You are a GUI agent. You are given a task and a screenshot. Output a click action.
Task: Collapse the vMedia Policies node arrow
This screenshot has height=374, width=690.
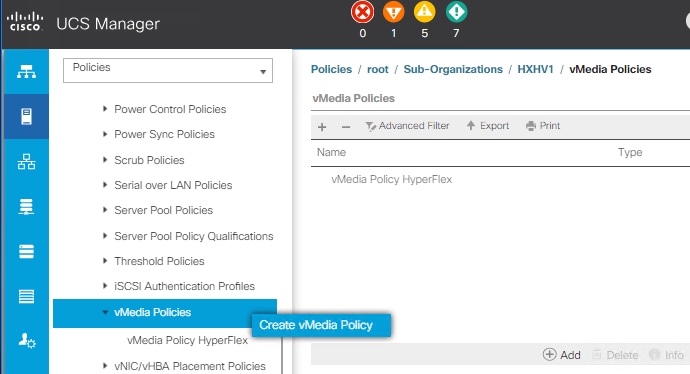pyautogui.click(x=105, y=312)
